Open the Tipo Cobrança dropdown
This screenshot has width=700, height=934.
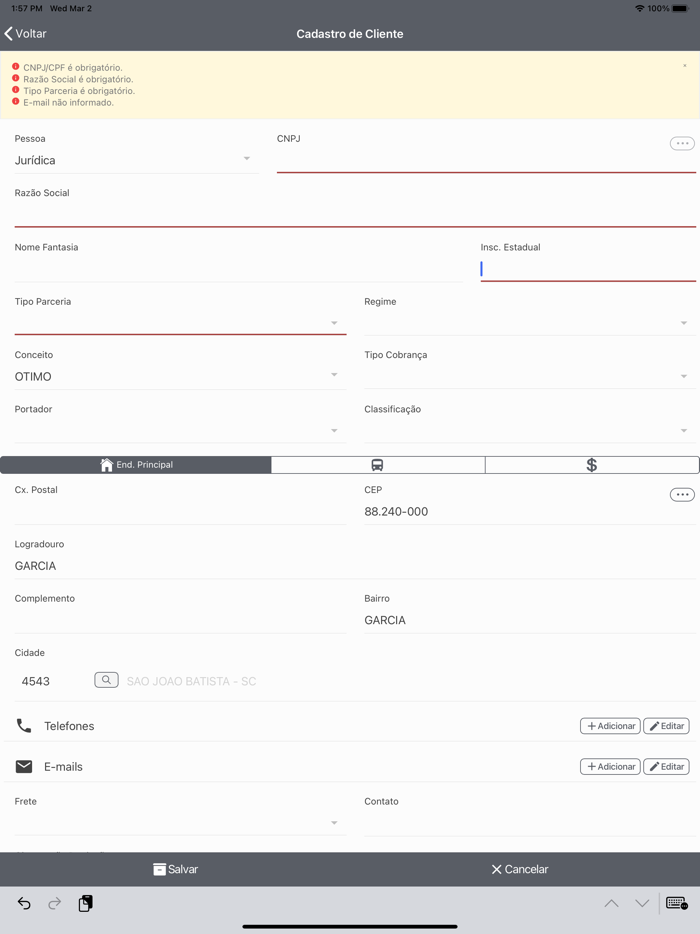click(530, 376)
